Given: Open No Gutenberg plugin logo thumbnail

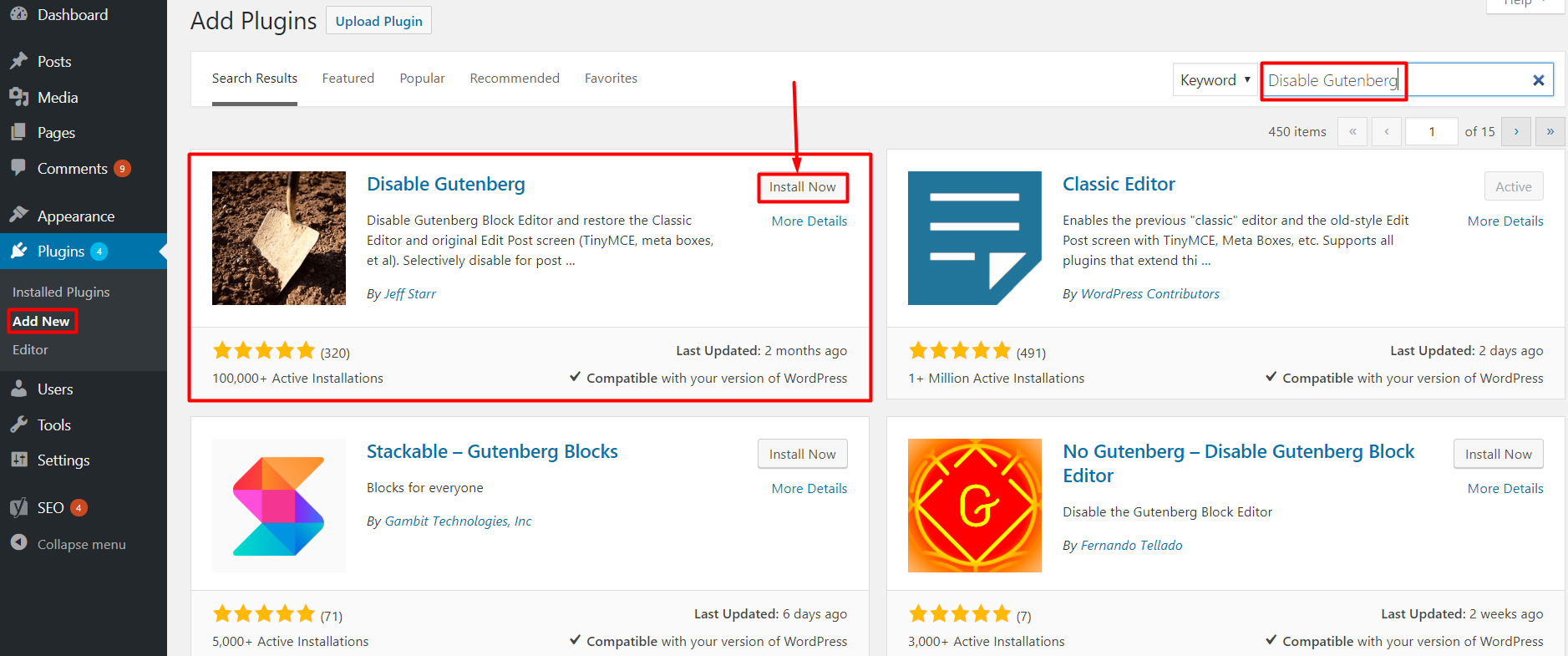Looking at the screenshot, I should coord(975,506).
